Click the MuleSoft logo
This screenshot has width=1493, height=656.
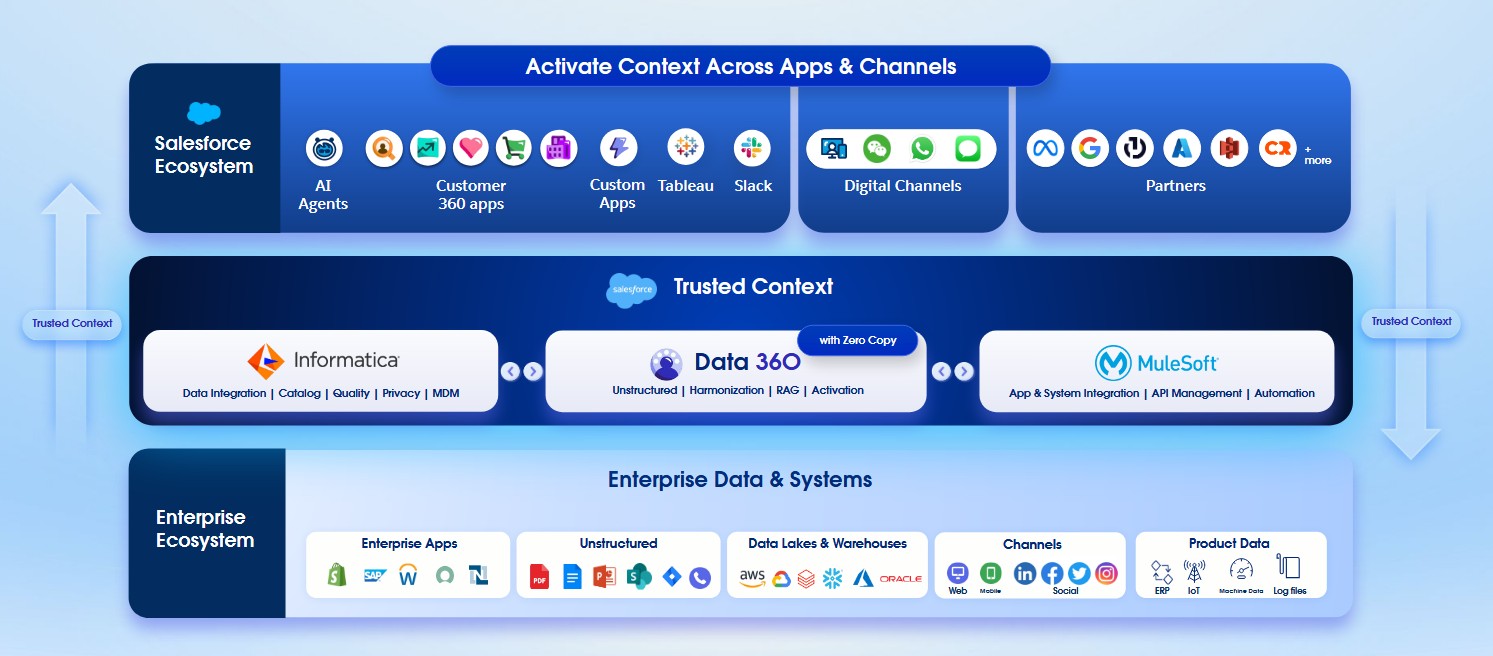1157,364
